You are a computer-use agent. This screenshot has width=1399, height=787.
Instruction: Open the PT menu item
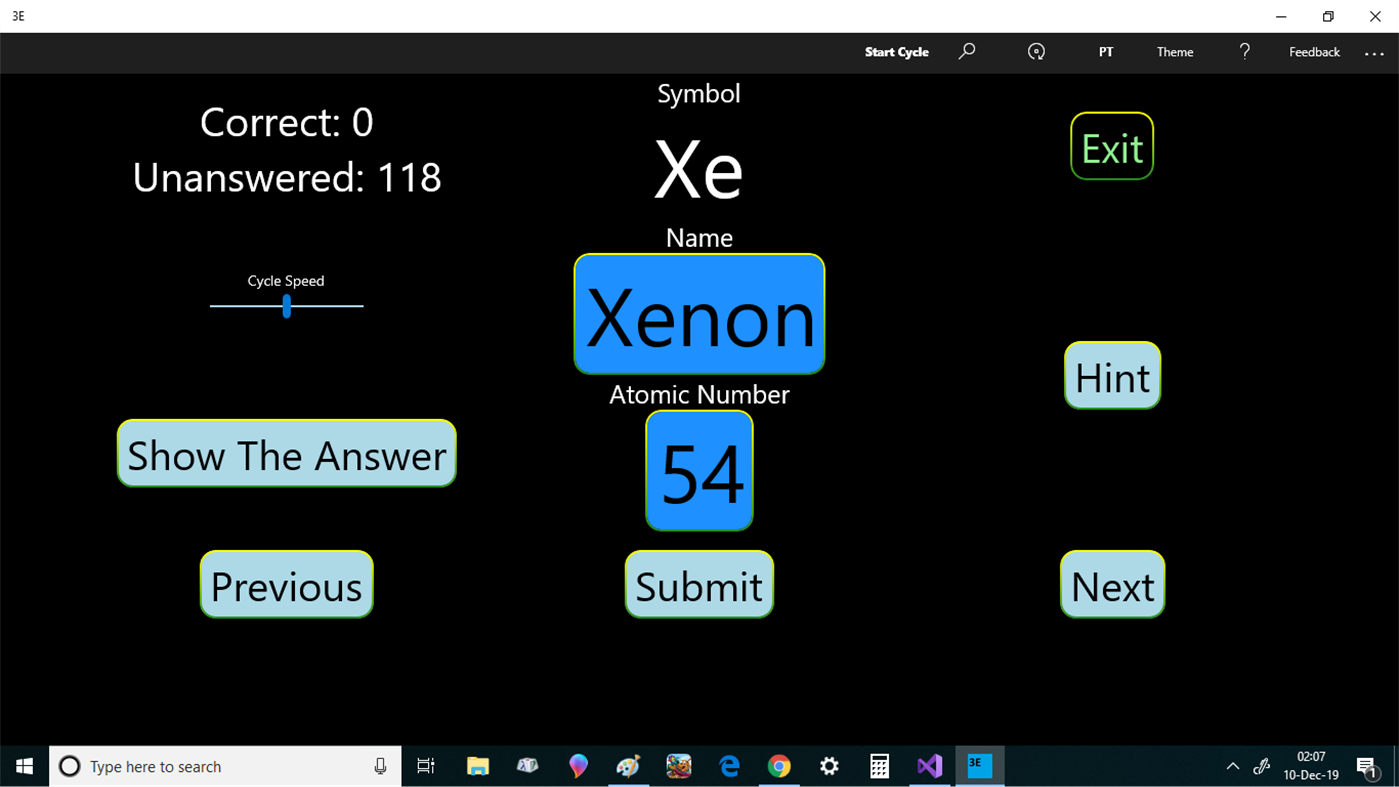coord(1106,52)
